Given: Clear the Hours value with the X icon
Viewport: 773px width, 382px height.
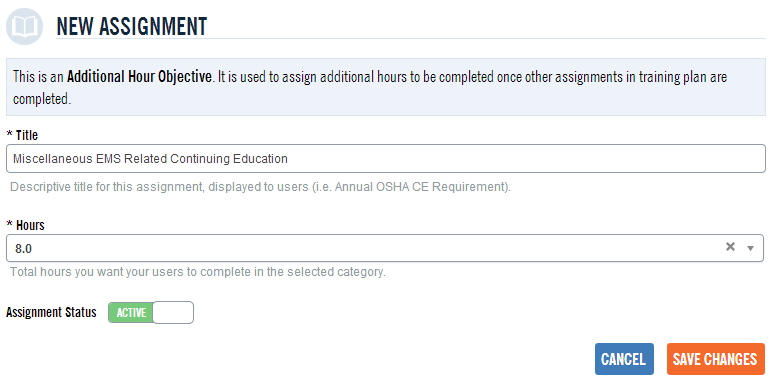Looking at the screenshot, I should click(730, 247).
